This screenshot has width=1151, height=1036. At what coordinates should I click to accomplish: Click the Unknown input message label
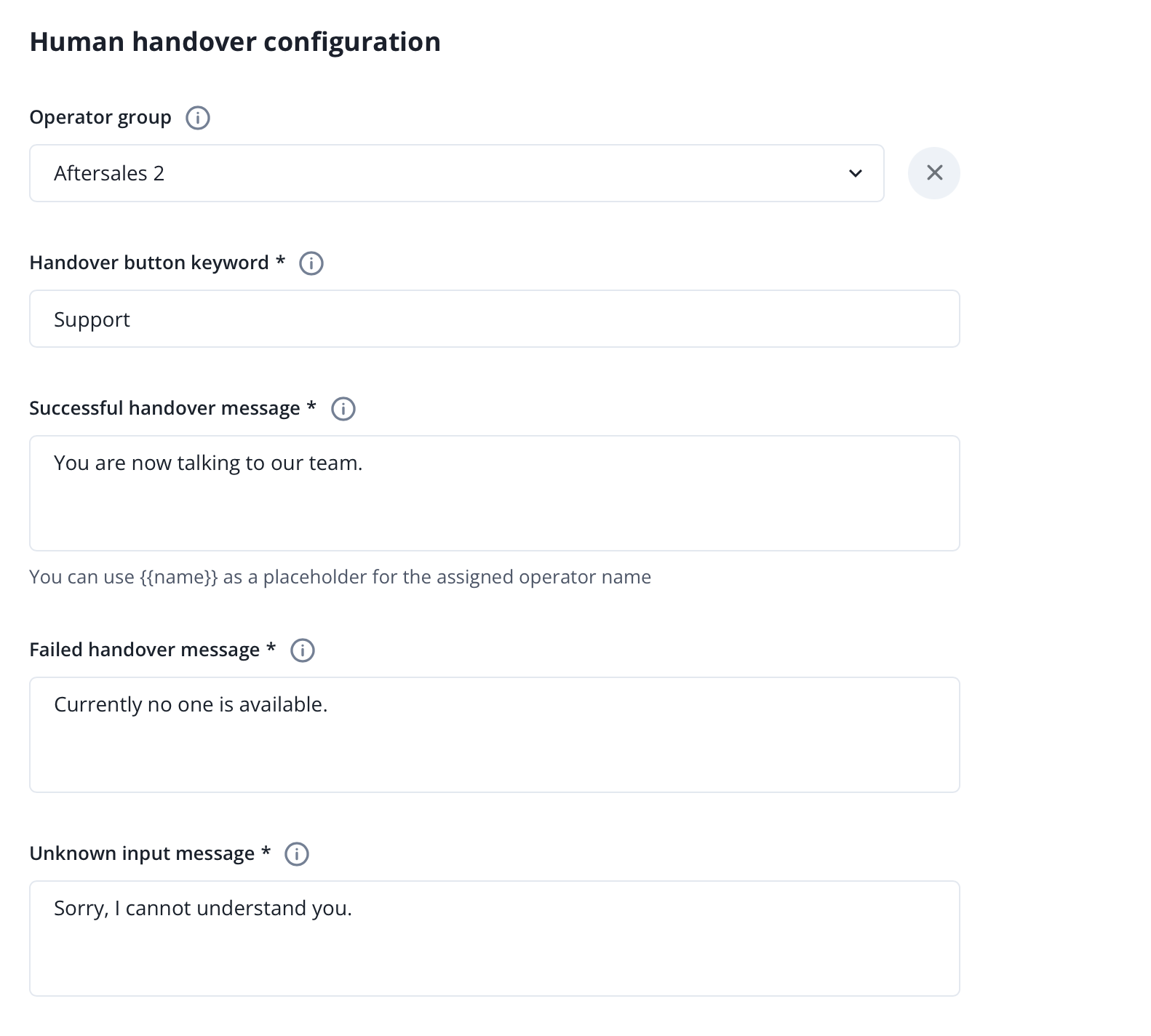[142, 854]
